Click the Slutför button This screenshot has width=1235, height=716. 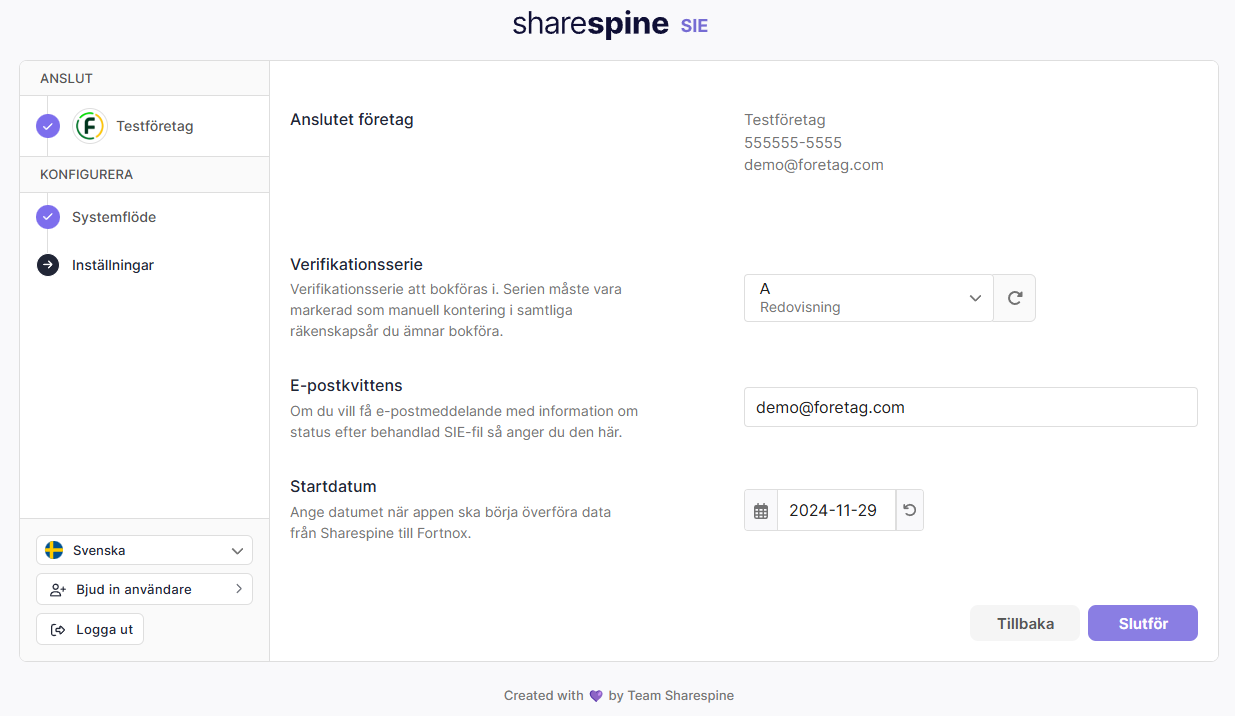1143,623
